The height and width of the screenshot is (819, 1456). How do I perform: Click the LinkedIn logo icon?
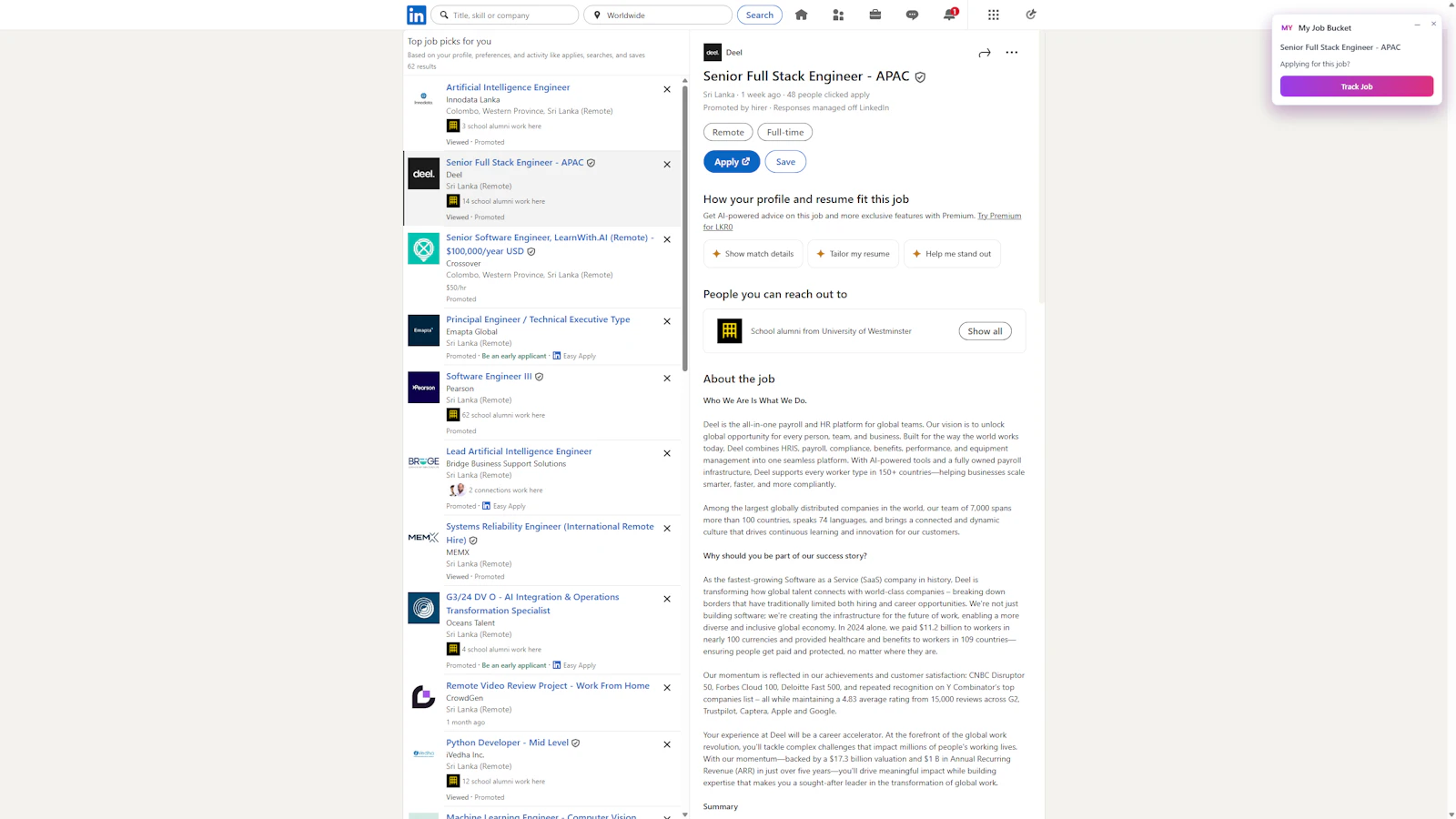tap(416, 15)
